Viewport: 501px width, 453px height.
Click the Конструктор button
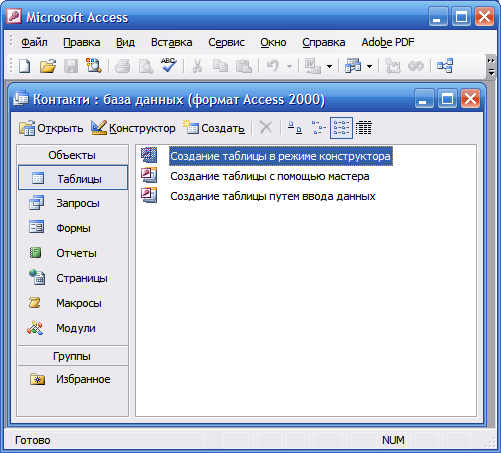[133, 128]
